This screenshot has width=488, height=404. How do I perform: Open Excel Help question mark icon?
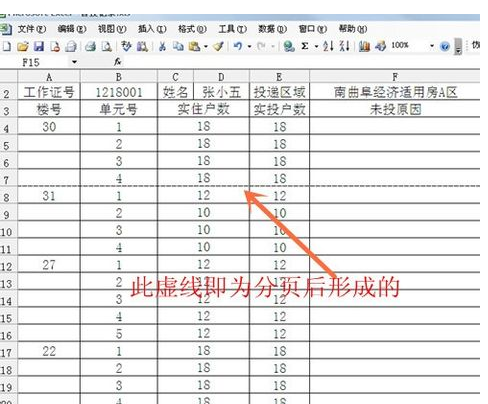(445, 46)
